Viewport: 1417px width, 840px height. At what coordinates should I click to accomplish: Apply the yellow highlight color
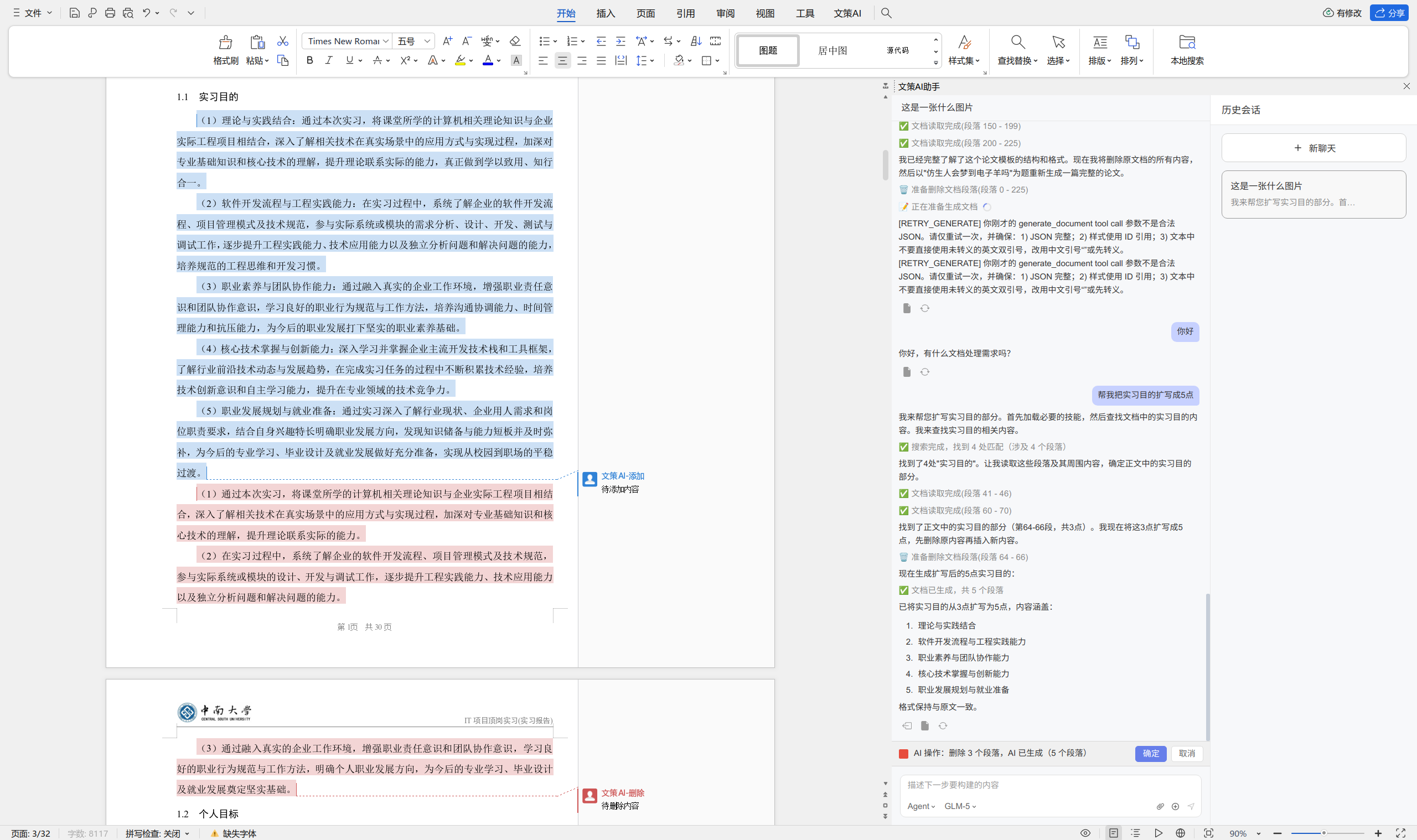tap(461, 60)
